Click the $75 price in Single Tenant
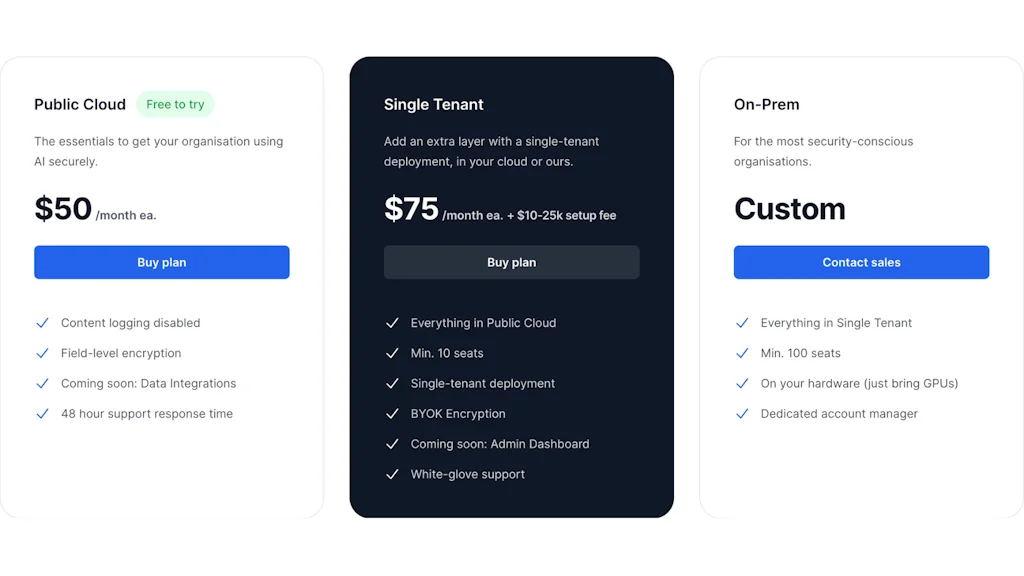 pyautogui.click(x=411, y=209)
